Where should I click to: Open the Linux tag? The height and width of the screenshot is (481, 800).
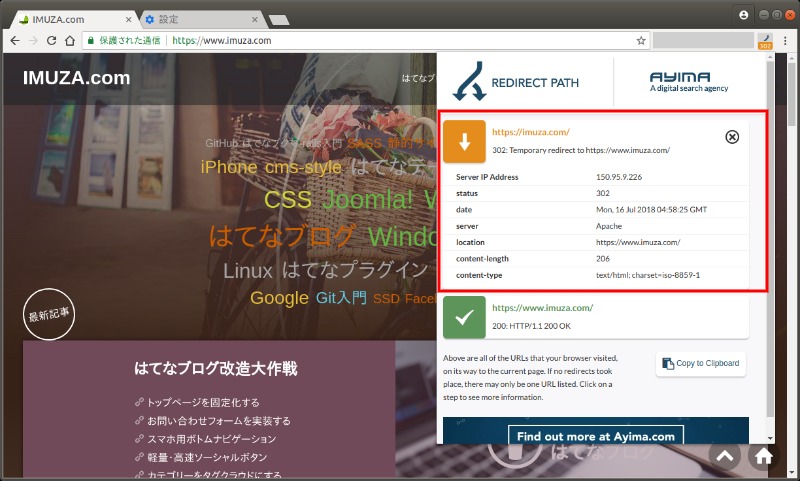click(x=248, y=270)
